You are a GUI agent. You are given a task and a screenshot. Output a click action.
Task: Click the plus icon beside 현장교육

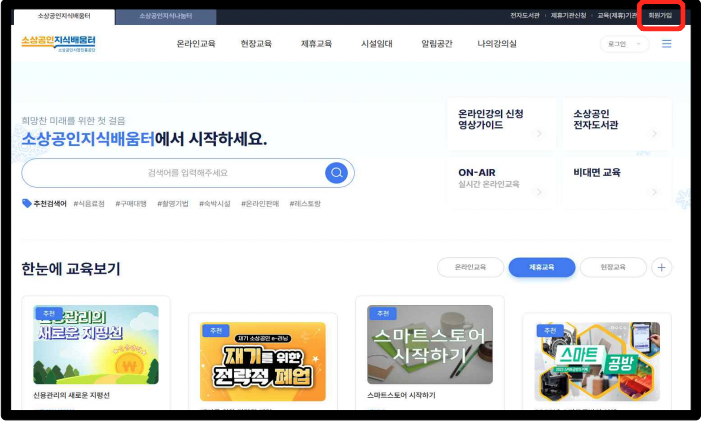pos(662,267)
